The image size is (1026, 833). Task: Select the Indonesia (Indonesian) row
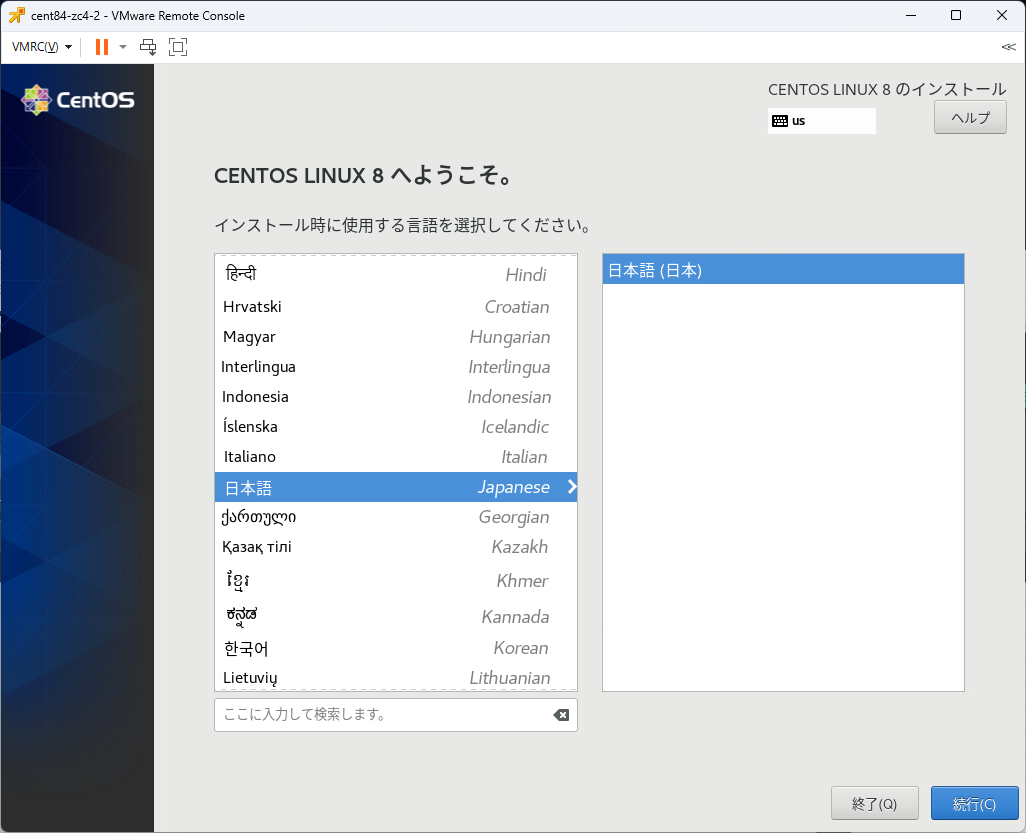click(x=396, y=397)
